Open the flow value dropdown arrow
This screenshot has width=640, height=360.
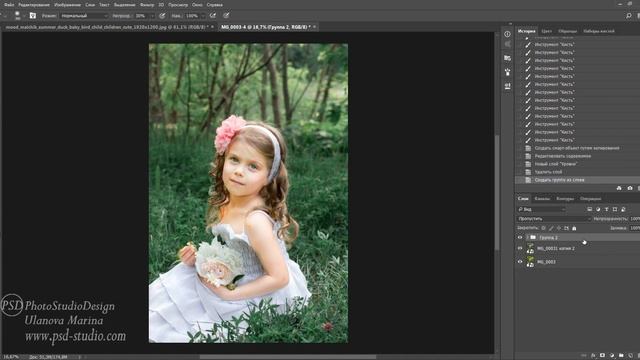tap(203, 16)
